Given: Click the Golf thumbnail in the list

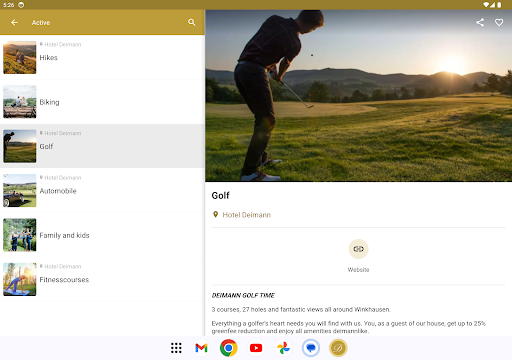Looking at the screenshot, I should [20, 146].
